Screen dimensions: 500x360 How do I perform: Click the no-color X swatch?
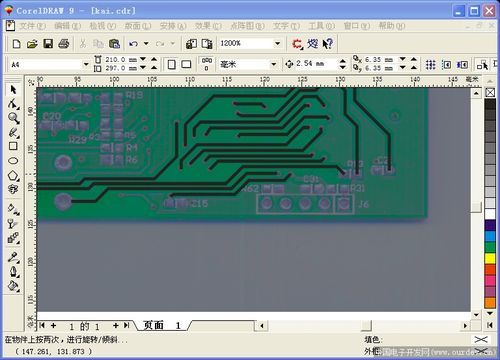click(490, 92)
